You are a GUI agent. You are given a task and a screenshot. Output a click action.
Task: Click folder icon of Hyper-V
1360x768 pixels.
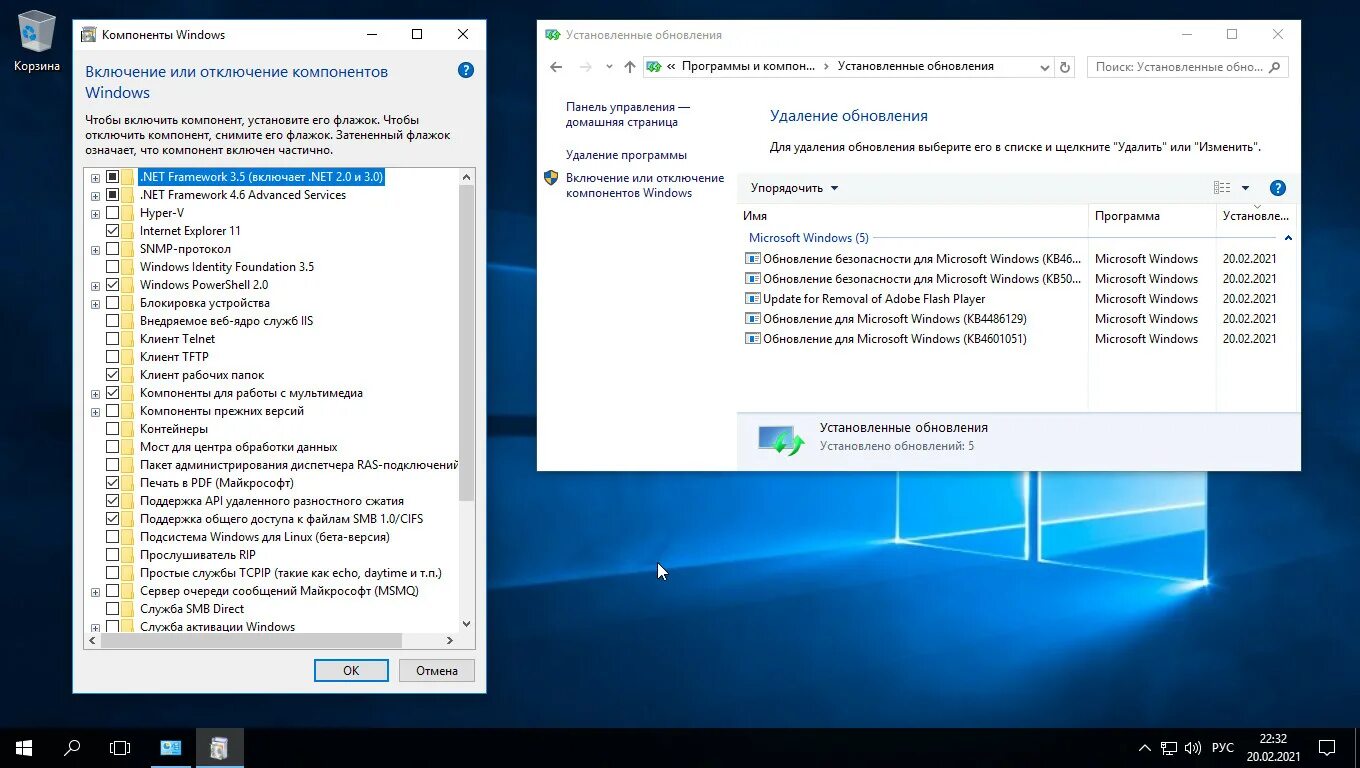[127, 213]
